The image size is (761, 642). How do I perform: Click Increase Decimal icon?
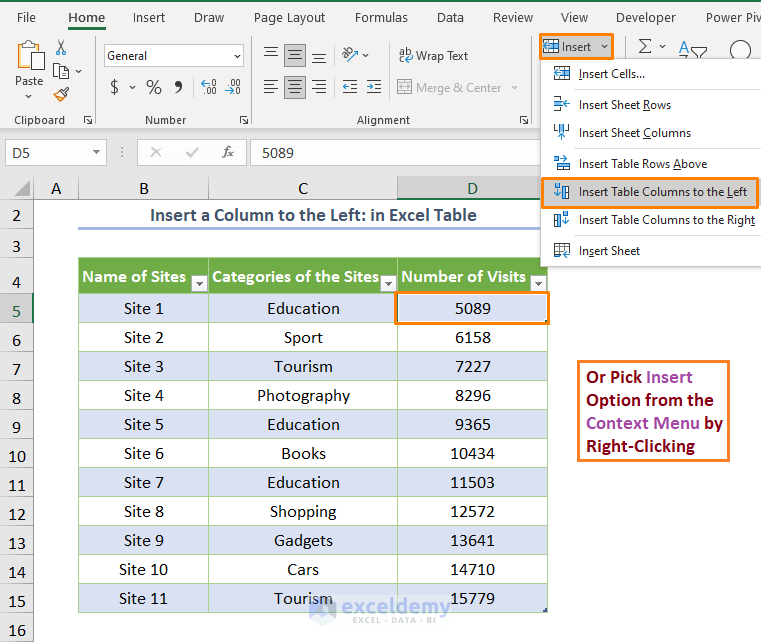click(x=208, y=88)
